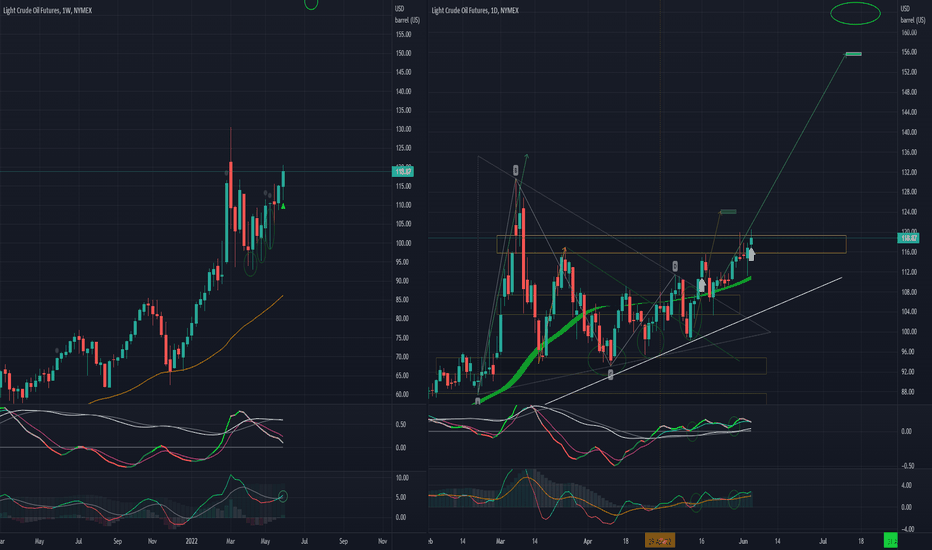Click the 155.00 price label on weekly axis
The width and height of the screenshot is (932, 550).
tap(404, 34)
